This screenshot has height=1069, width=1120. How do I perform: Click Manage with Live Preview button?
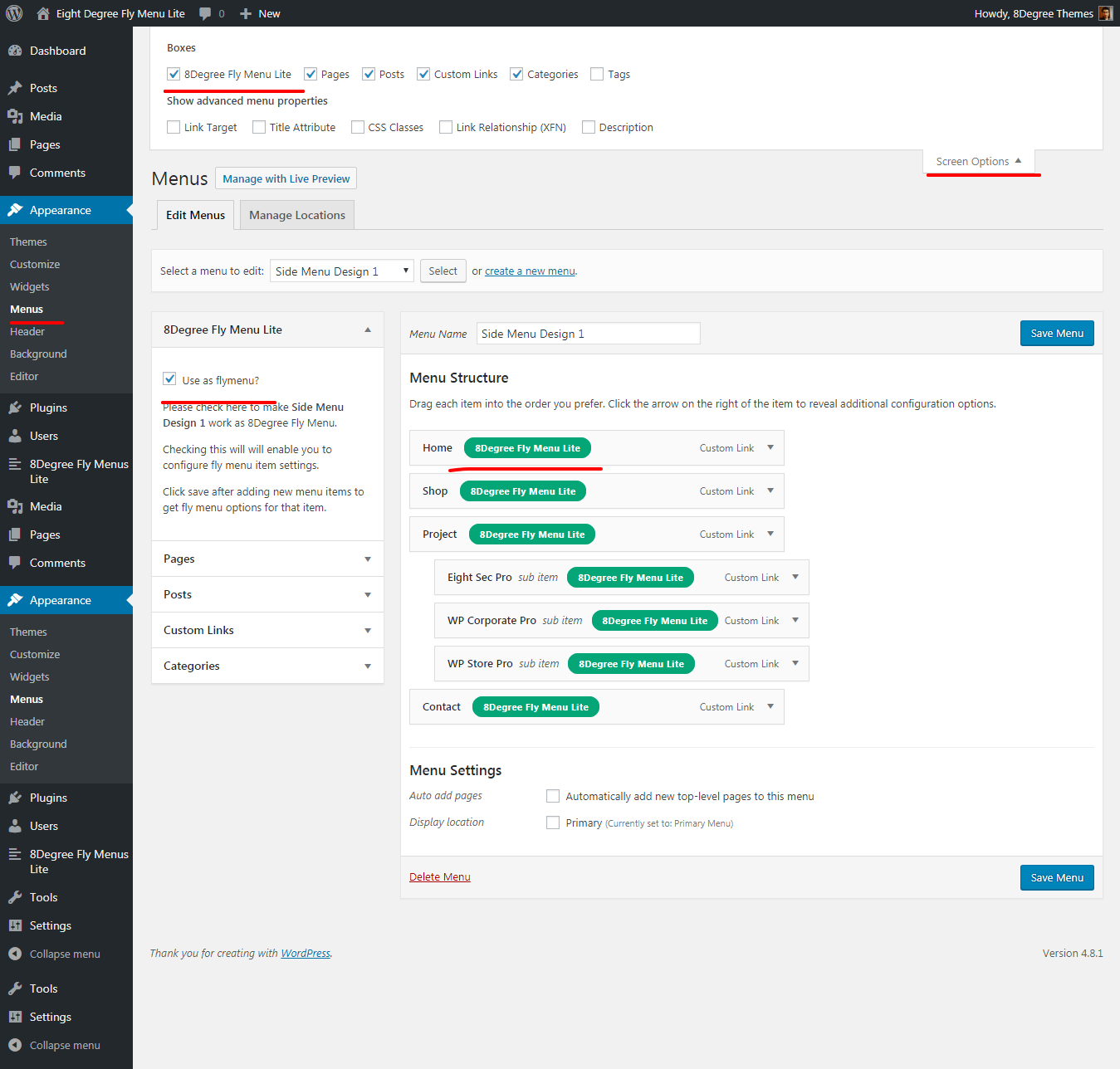click(x=286, y=178)
